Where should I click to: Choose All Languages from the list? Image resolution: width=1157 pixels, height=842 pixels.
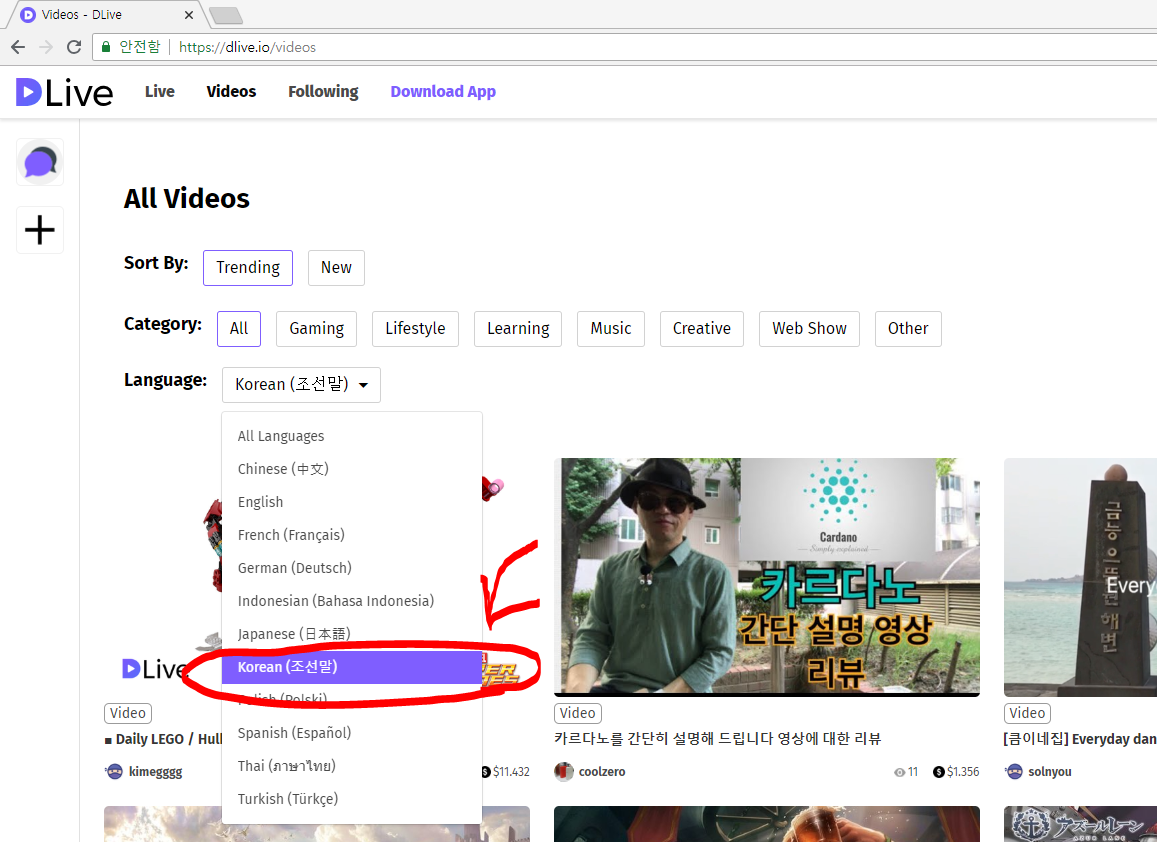coord(352,436)
